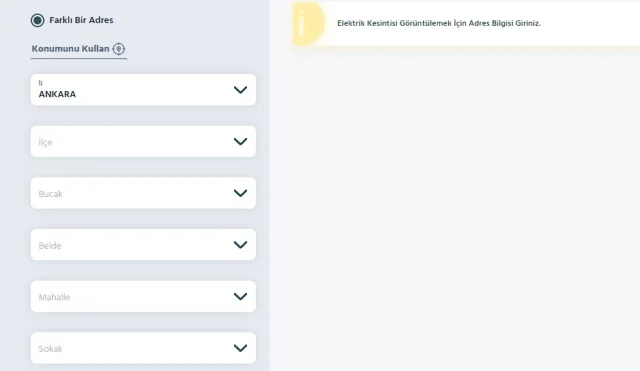Expand the Mahalle selection box
640x371 pixels.
click(x=143, y=296)
